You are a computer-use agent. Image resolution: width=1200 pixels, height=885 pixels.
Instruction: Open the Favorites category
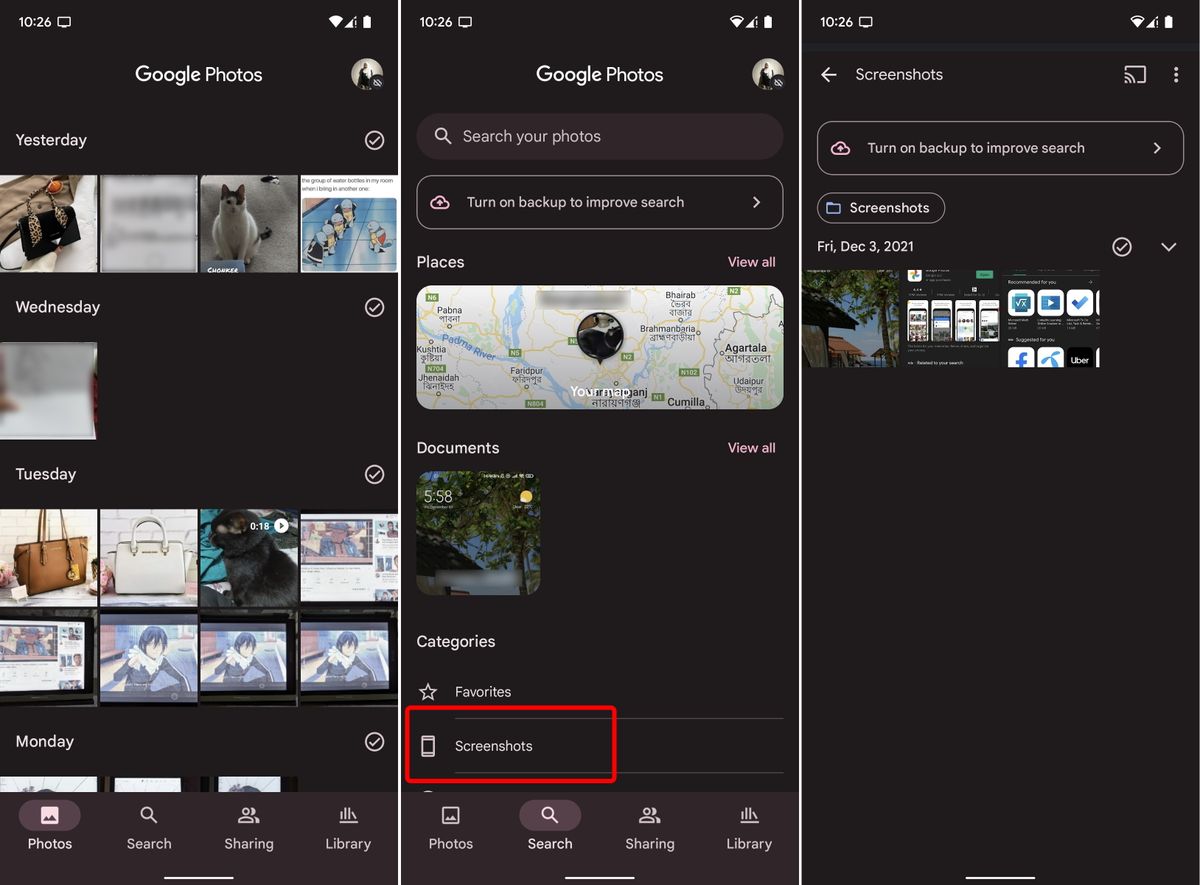click(482, 691)
